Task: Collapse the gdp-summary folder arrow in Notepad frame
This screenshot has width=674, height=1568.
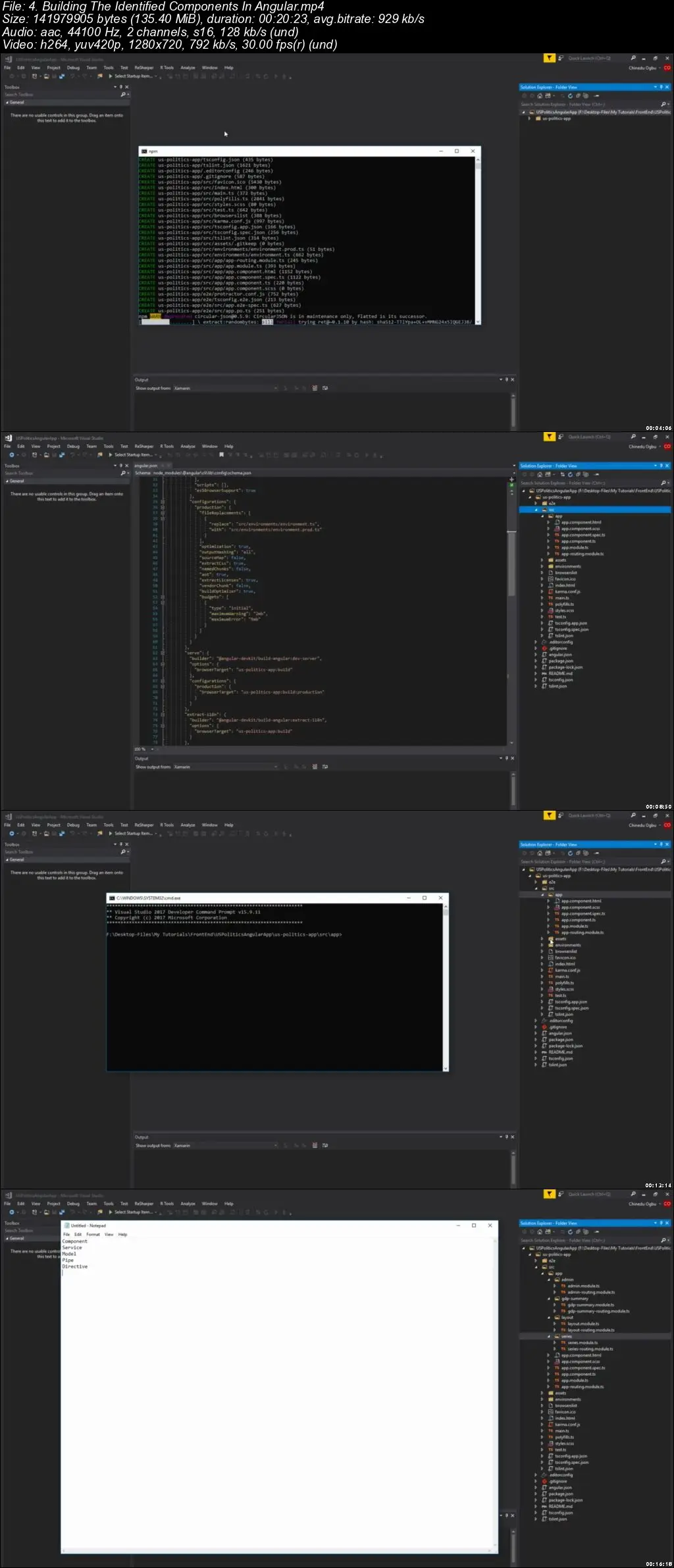Action: coord(549,1299)
